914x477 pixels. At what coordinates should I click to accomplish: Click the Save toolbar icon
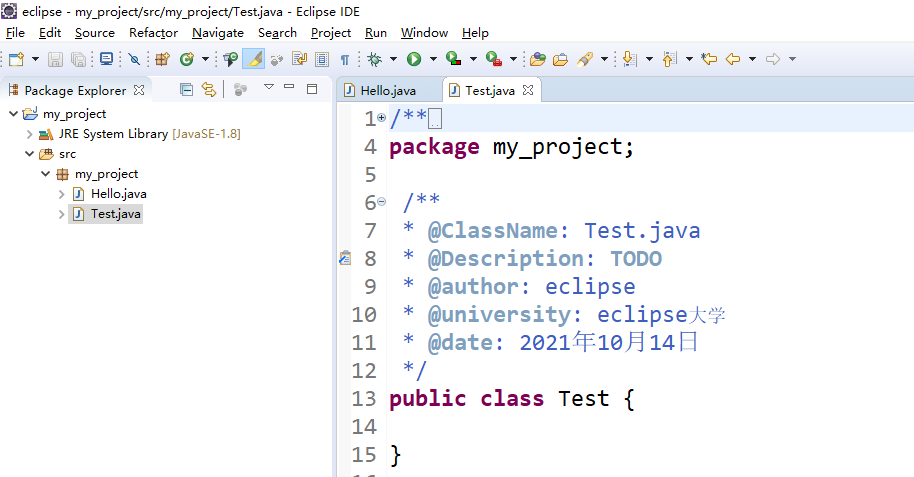[x=55, y=59]
